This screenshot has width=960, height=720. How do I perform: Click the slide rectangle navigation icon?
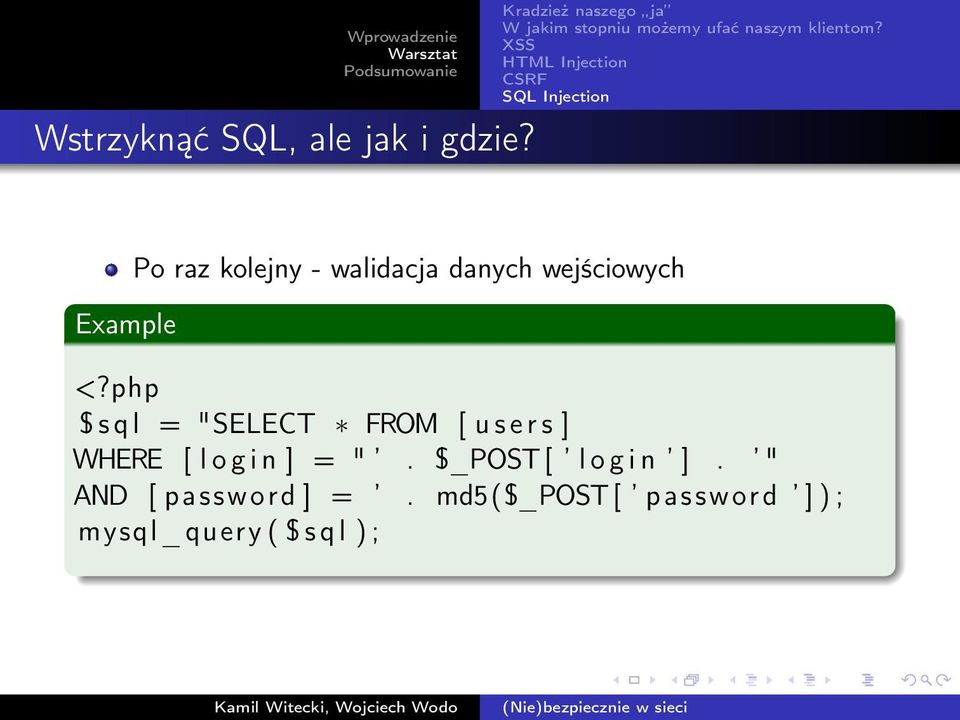pos(634,680)
